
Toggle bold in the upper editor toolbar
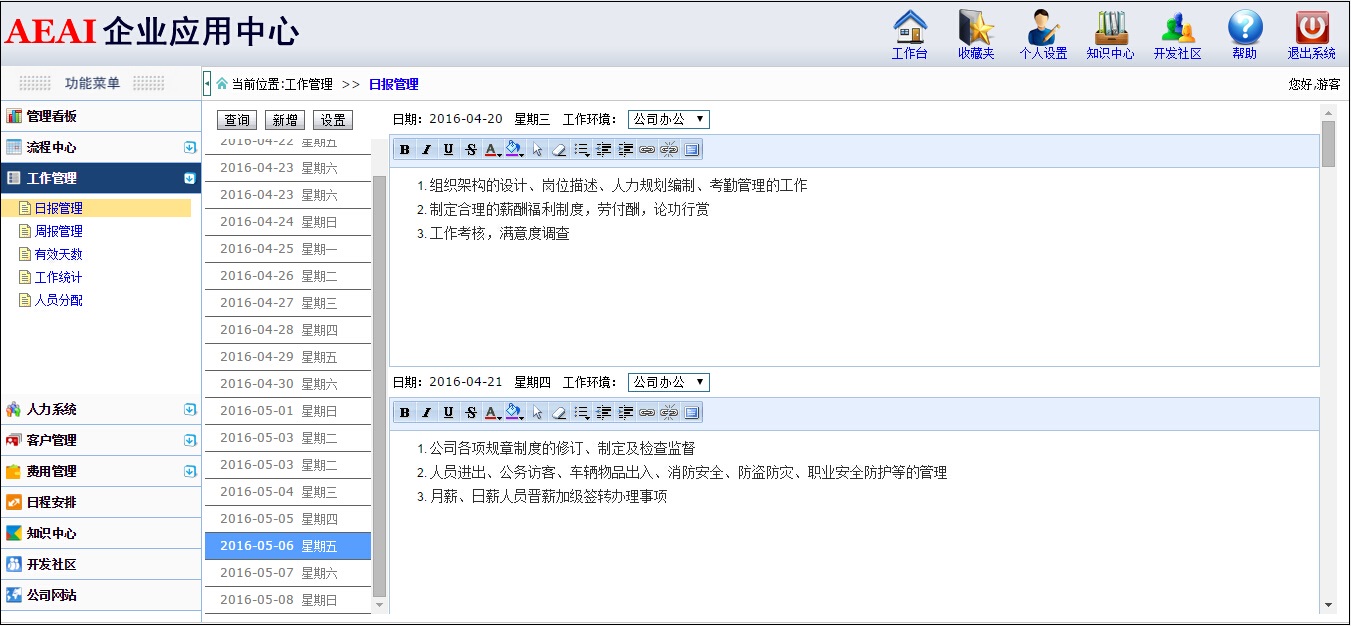tap(405, 150)
